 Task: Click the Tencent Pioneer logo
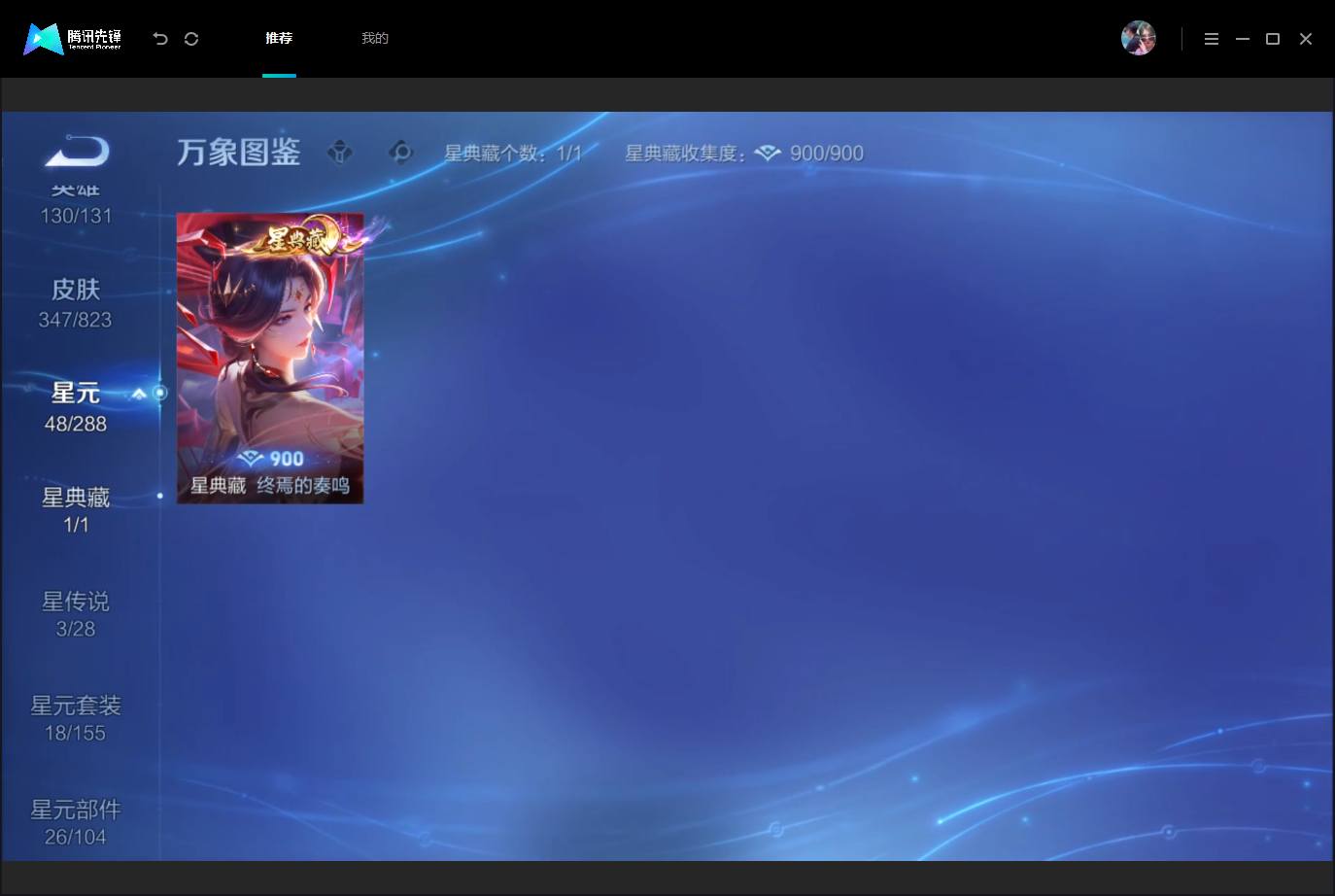(73, 39)
